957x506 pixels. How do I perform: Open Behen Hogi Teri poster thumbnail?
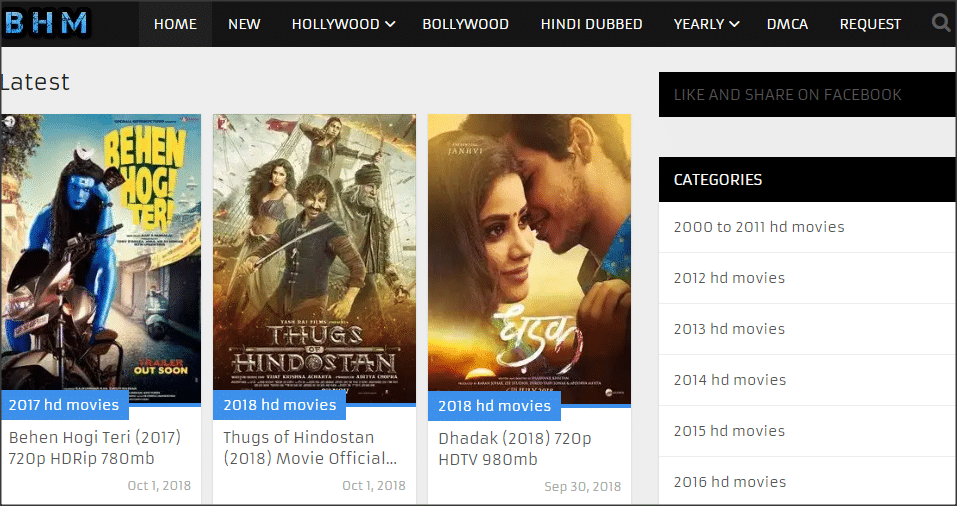[x=100, y=250]
